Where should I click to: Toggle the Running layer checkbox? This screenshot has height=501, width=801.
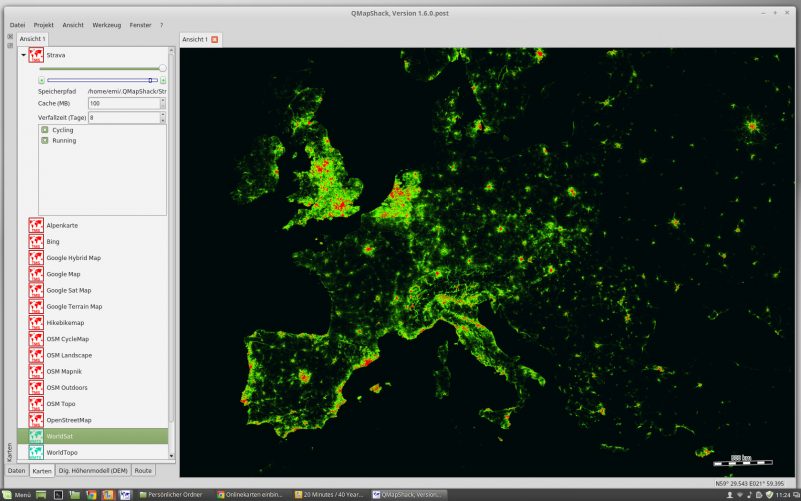[x=45, y=141]
